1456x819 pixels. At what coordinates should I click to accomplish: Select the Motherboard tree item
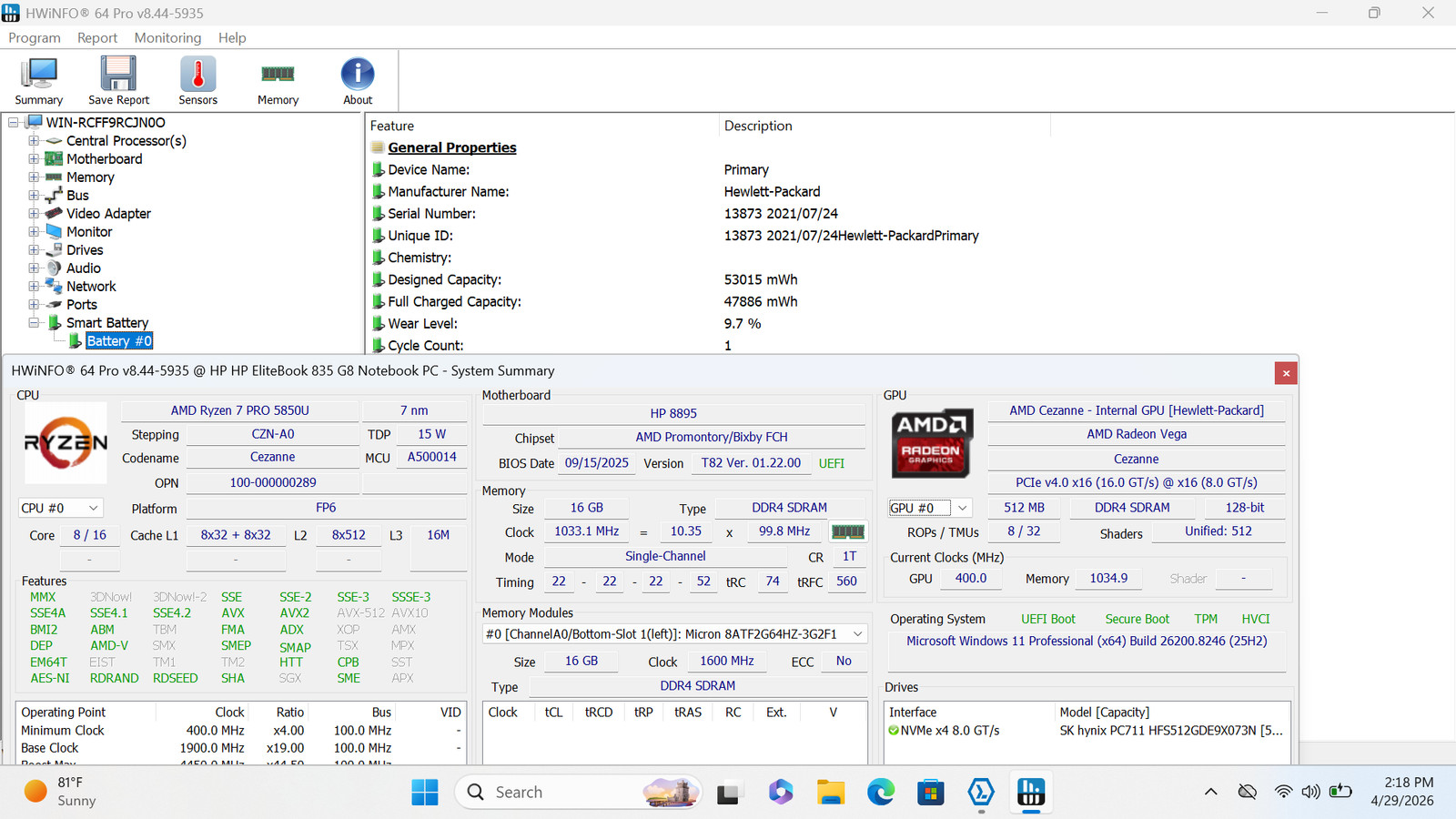104,159
